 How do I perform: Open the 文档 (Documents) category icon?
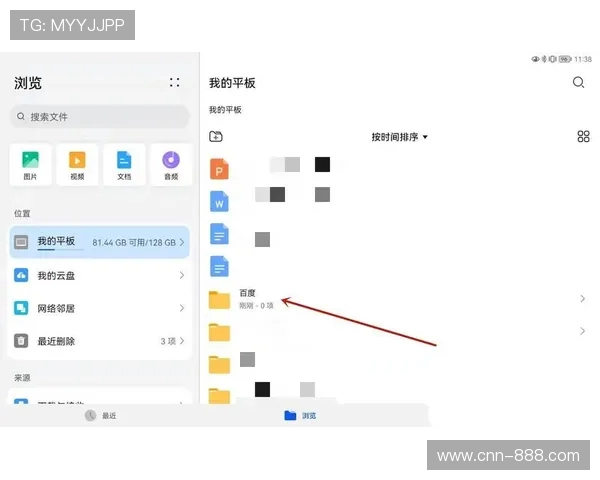coord(124,164)
